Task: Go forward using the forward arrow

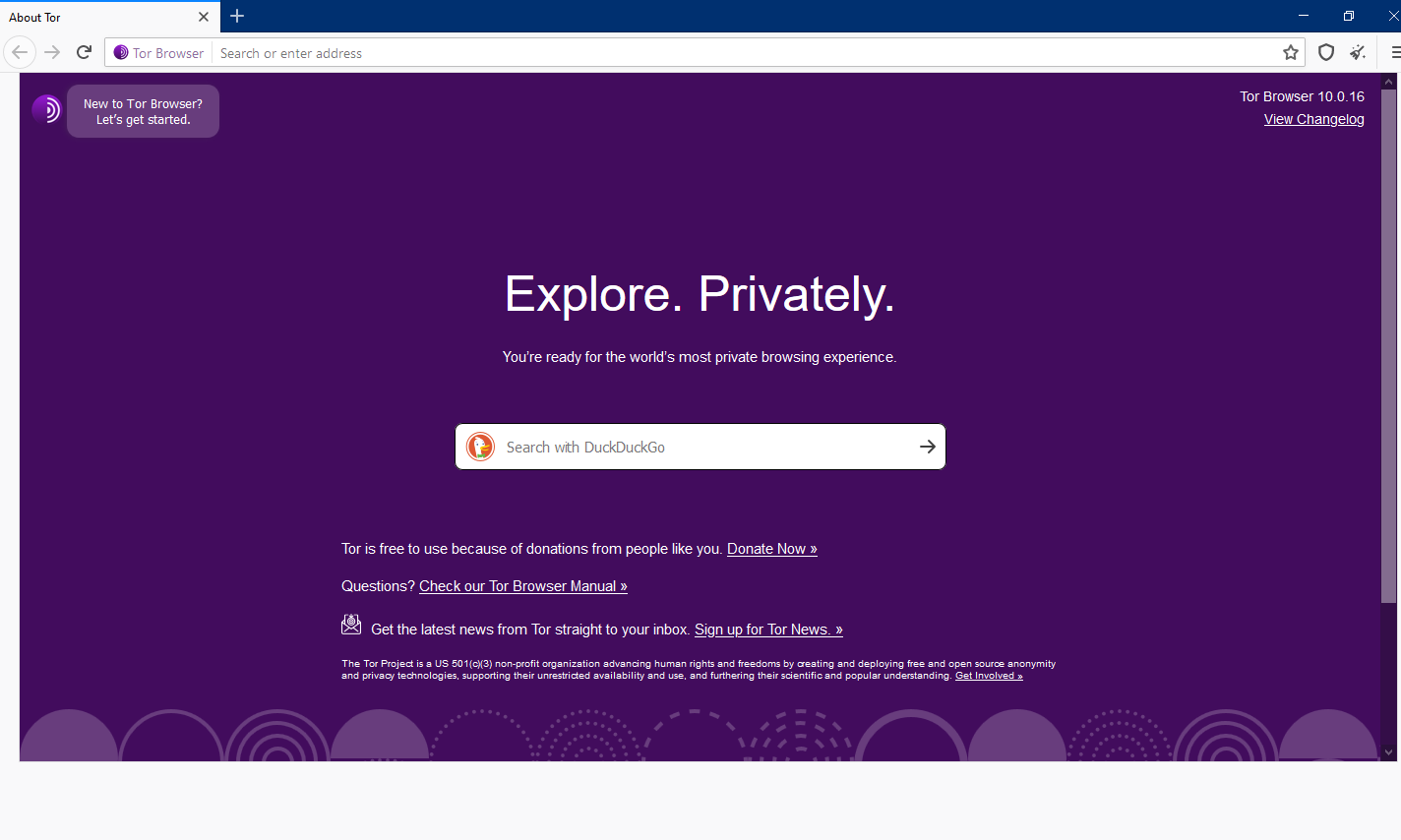Action: point(53,52)
